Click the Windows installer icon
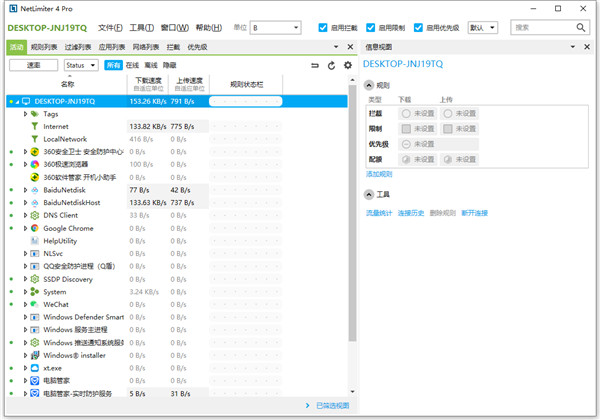This screenshot has height=420, width=600. [35, 355]
